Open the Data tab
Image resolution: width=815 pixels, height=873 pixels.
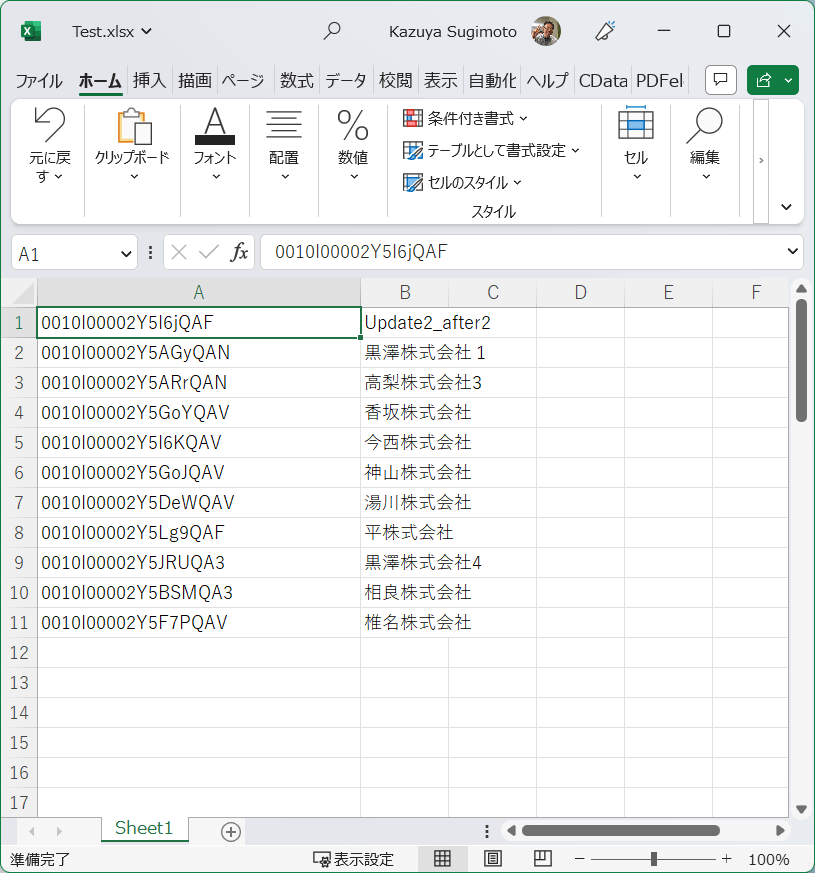coord(345,81)
